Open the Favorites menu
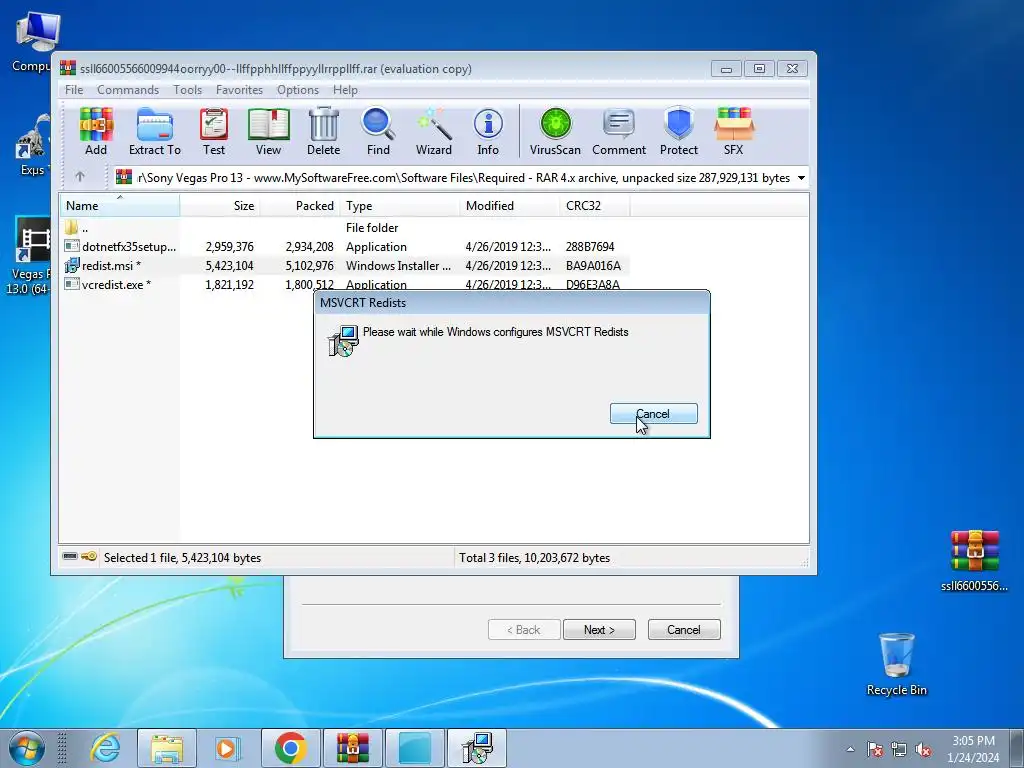The height and width of the screenshot is (768, 1024). (x=239, y=89)
